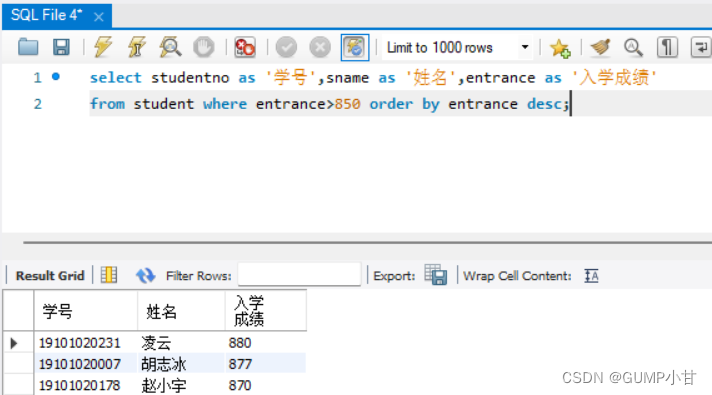This screenshot has width=712, height=395.
Task: Select cell 凌云
Action: [x=181, y=343]
